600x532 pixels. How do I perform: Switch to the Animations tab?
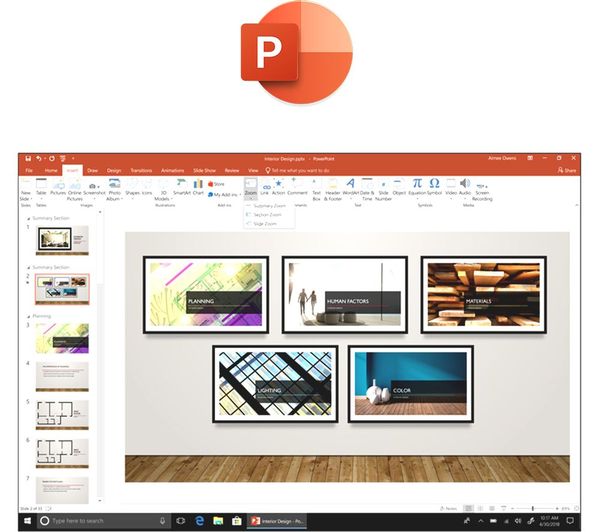(x=172, y=170)
